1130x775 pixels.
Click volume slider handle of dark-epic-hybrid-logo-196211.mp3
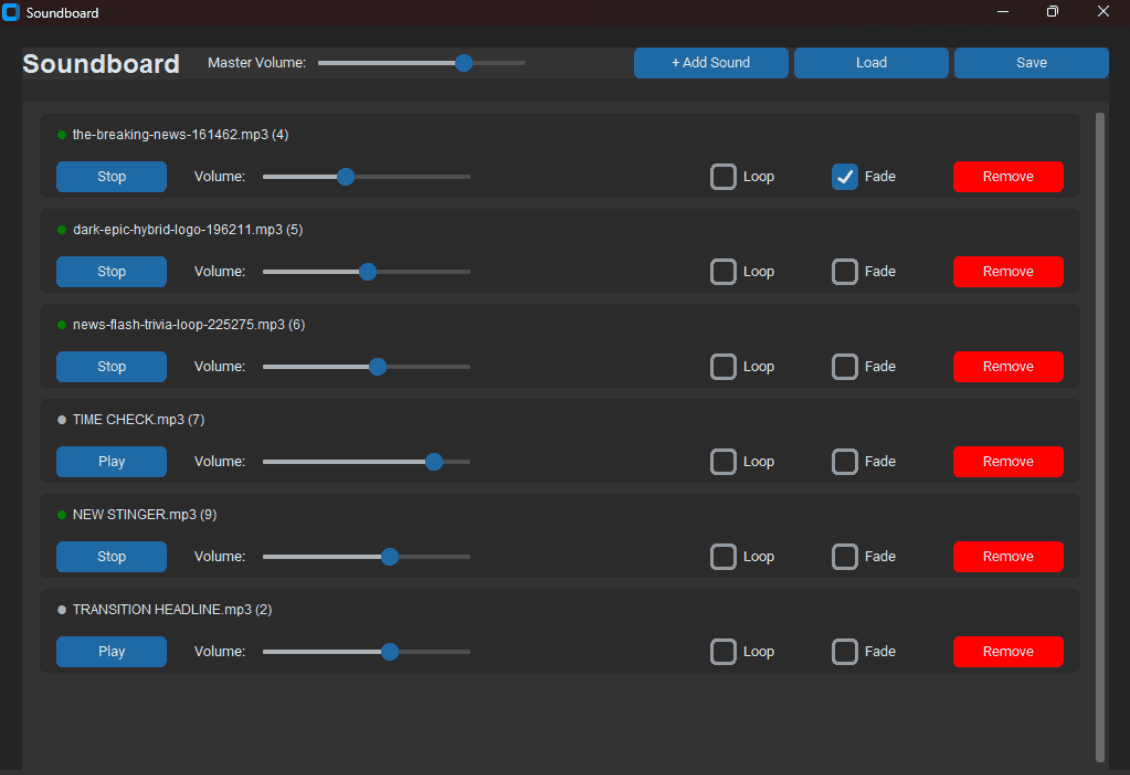point(368,272)
